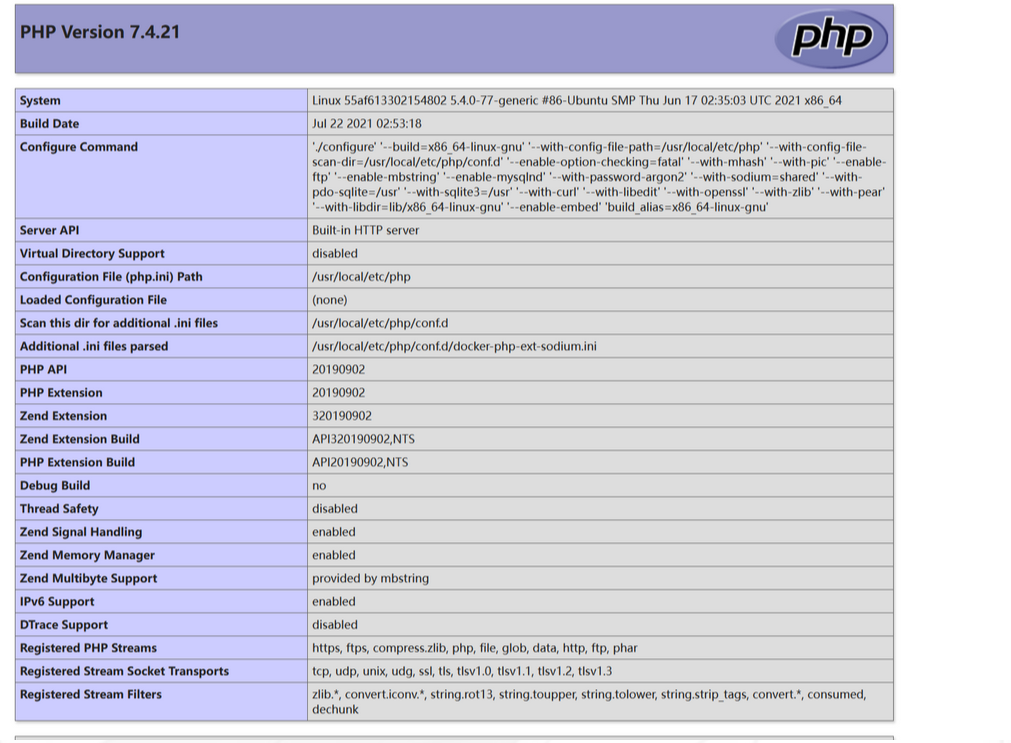This screenshot has height=743, width=1011.
Task: Click the 'Registered Stream Filters' label
Action: (x=90, y=695)
